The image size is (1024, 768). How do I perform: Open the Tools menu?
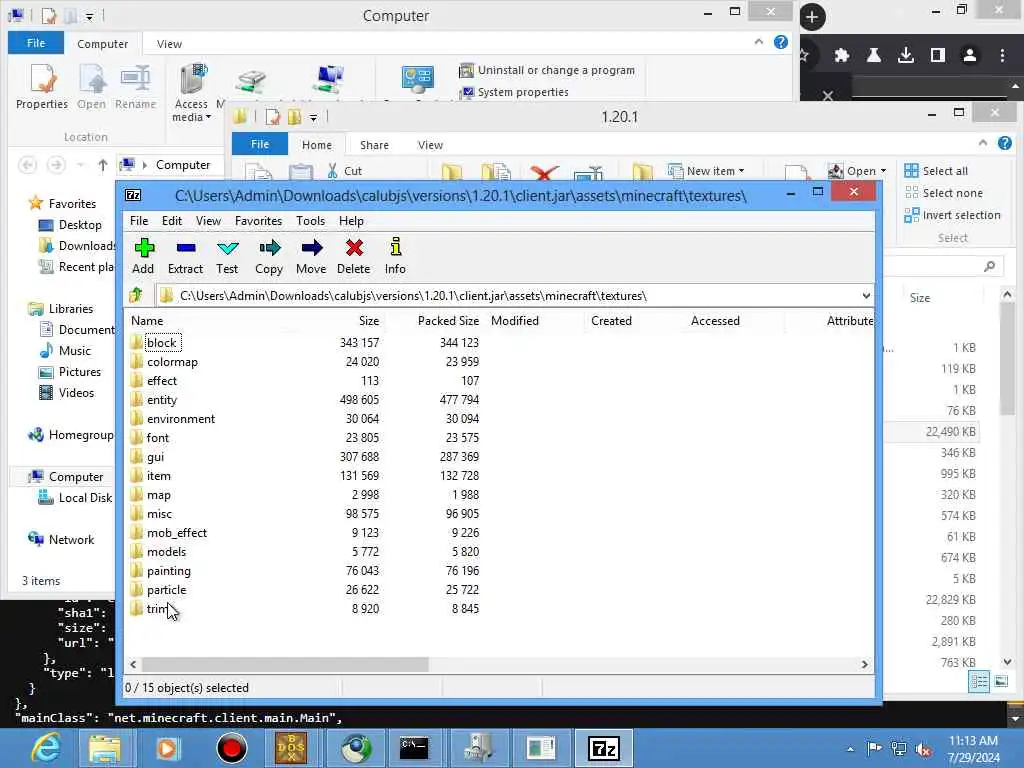(310, 221)
